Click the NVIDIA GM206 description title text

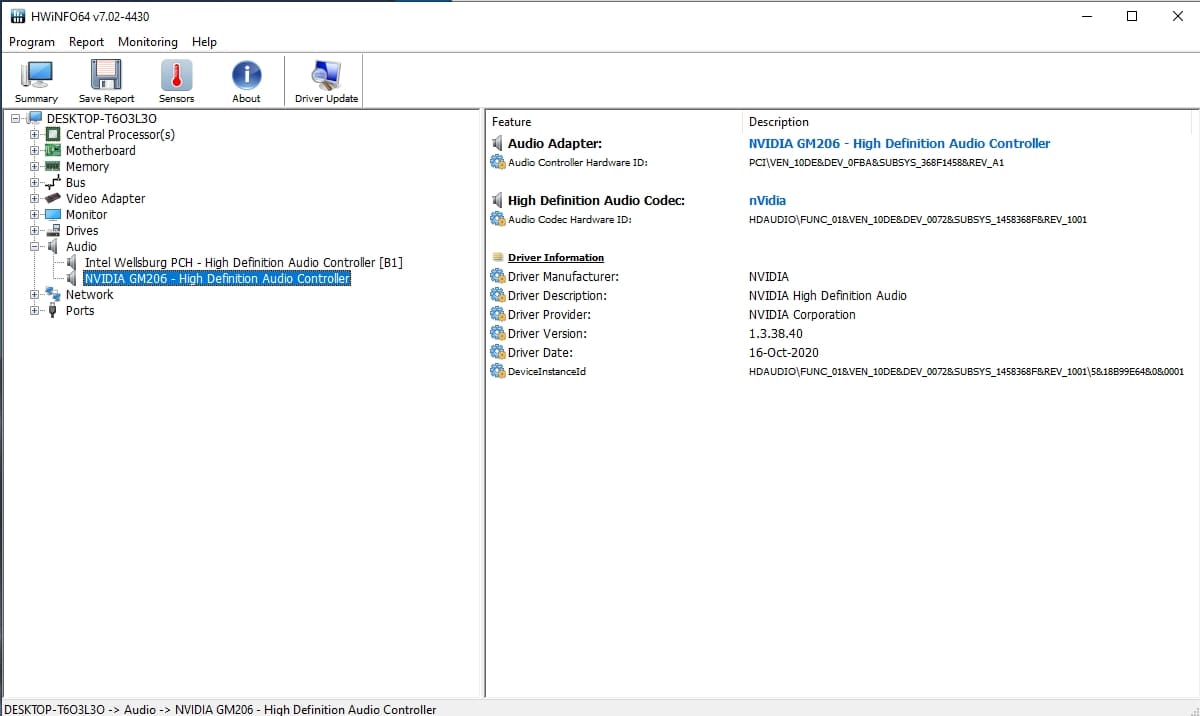(x=899, y=143)
